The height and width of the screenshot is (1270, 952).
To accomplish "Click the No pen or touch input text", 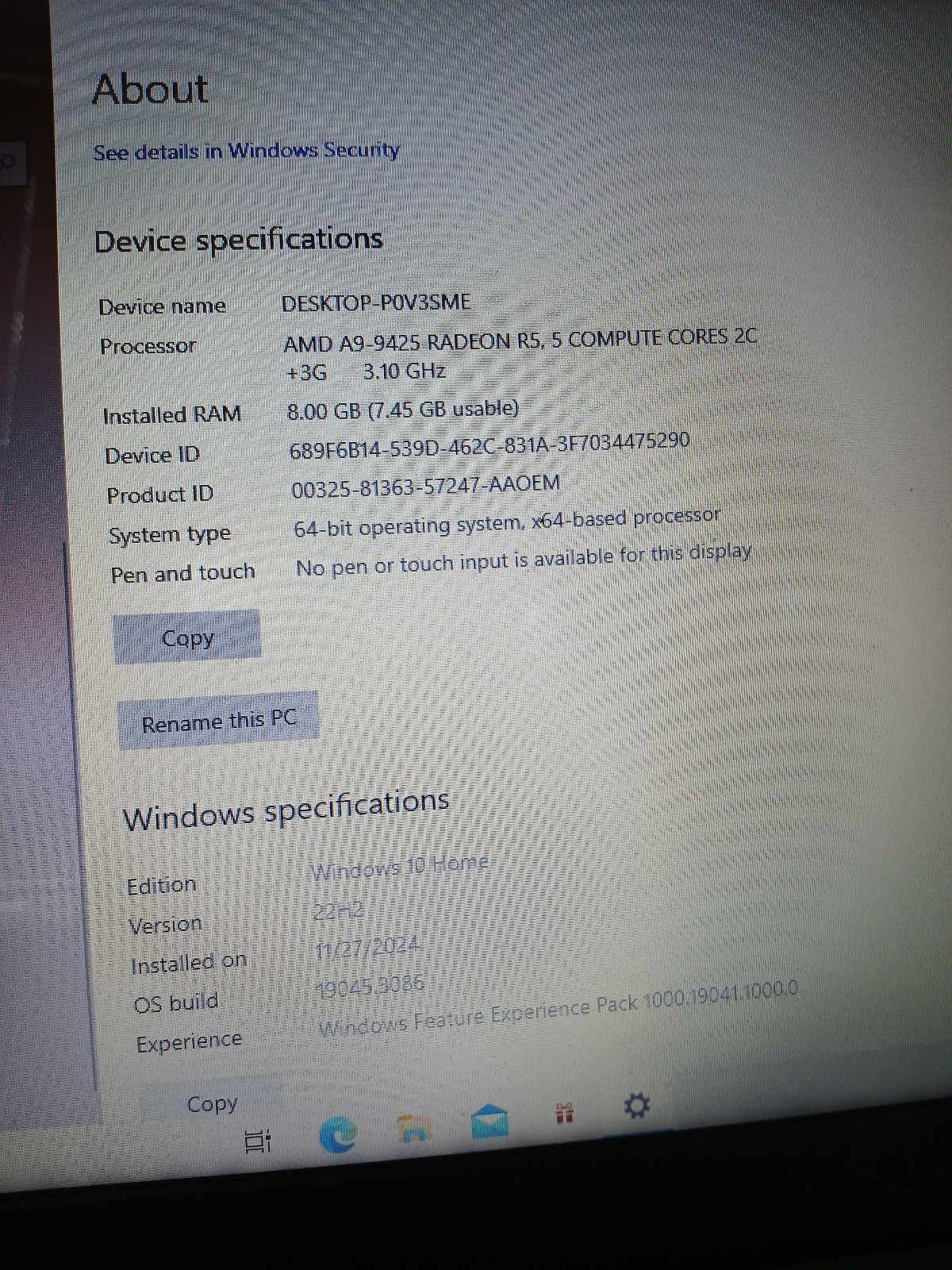I will (x=524, y=559).
